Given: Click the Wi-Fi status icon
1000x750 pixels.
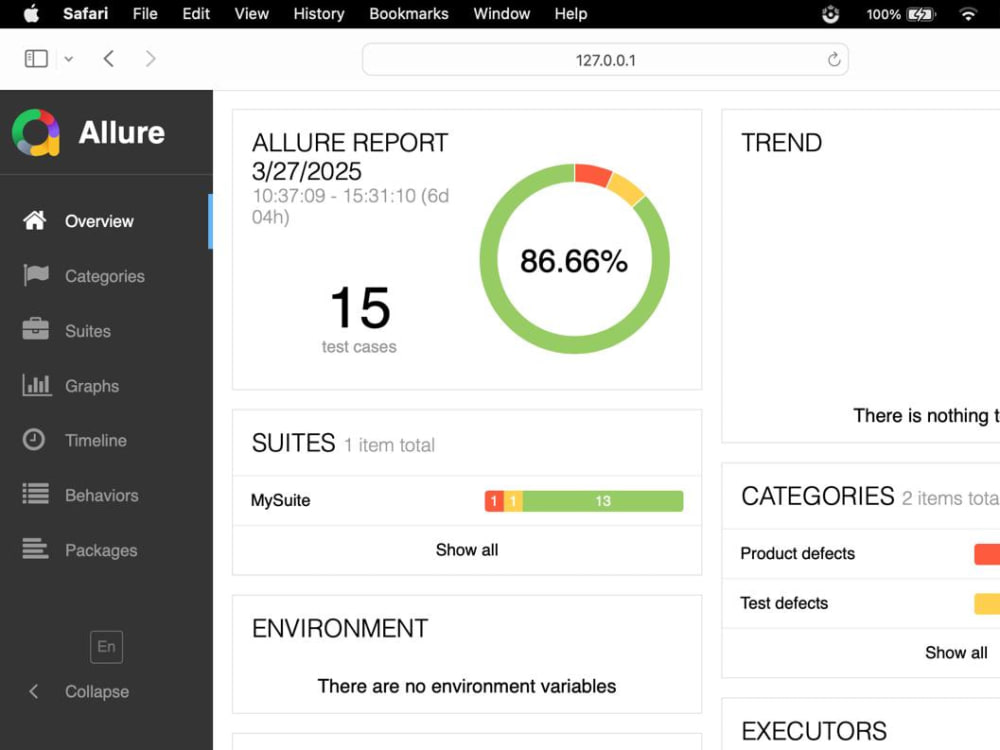Looking at the screenshot, I should coord(968,14).
